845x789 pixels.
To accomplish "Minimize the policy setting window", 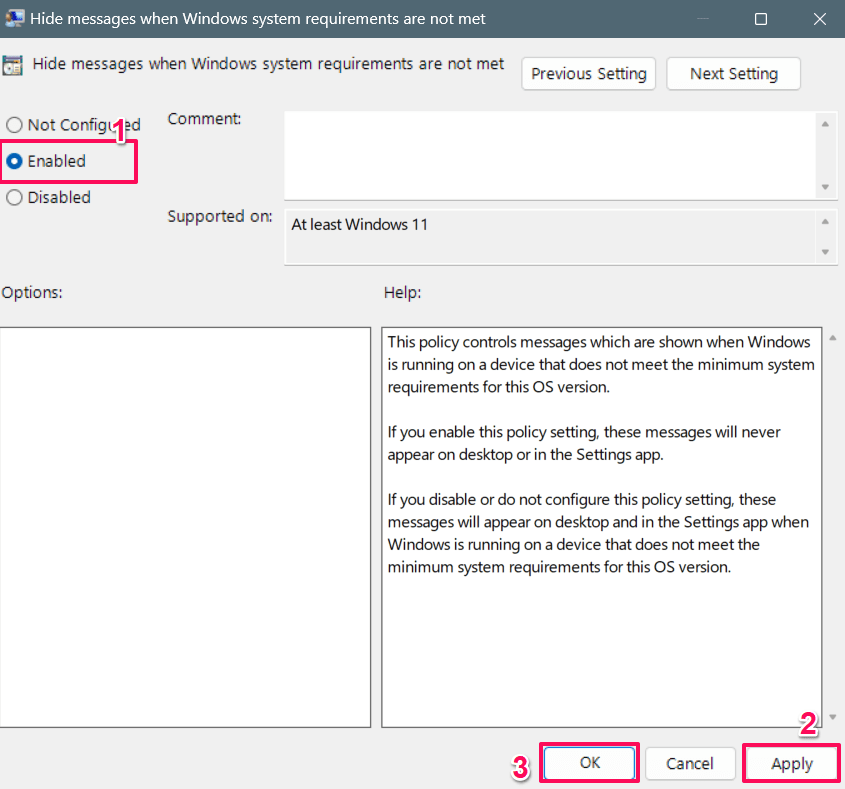I will pyautogui.click(x=705, y=19).
